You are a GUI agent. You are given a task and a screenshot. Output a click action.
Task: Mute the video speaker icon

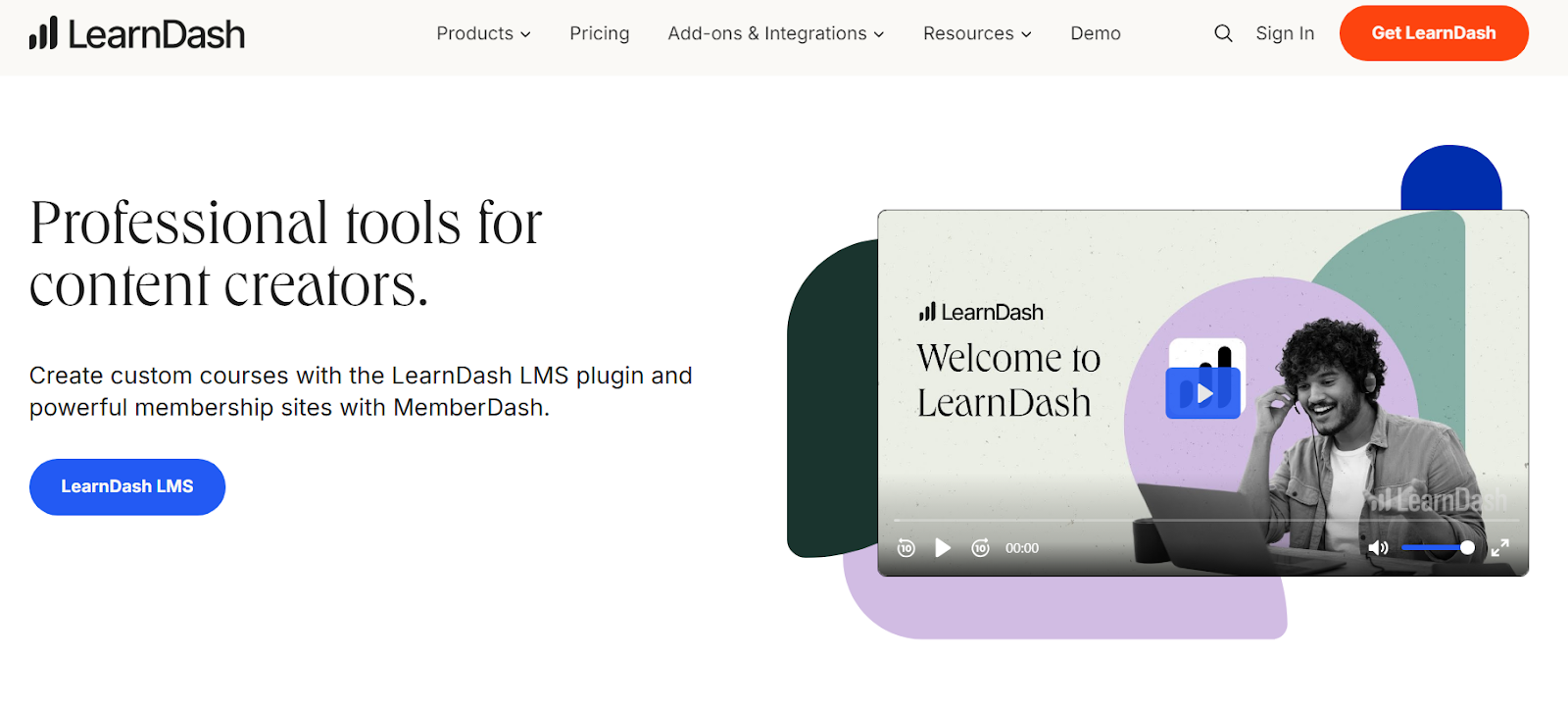pos(1378,547)
